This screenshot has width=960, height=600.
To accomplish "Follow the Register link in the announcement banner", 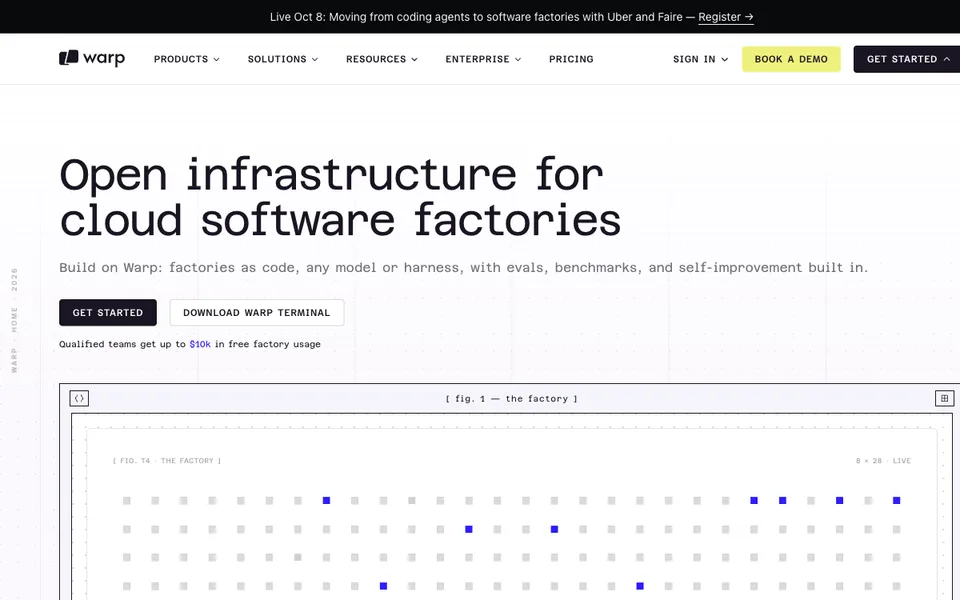I will [x=726, y=17].
